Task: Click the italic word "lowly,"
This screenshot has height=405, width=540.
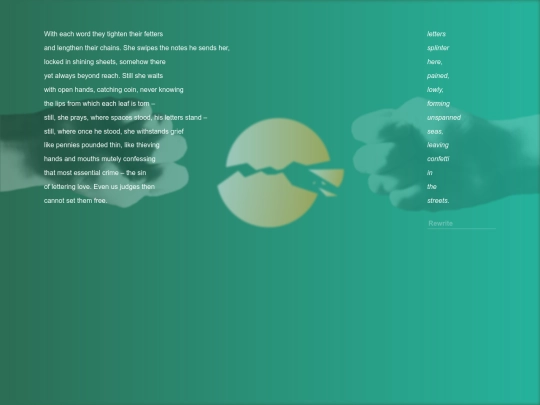Action: coord(435,90)
